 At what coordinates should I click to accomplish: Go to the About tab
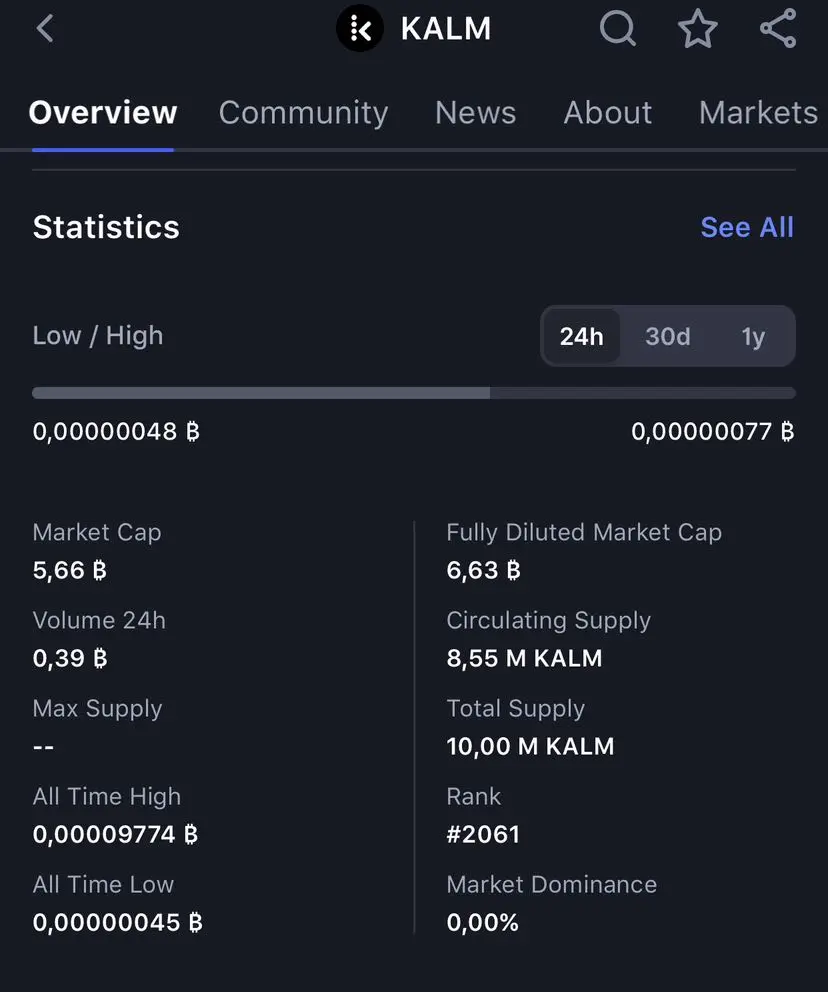pos(607,113)
